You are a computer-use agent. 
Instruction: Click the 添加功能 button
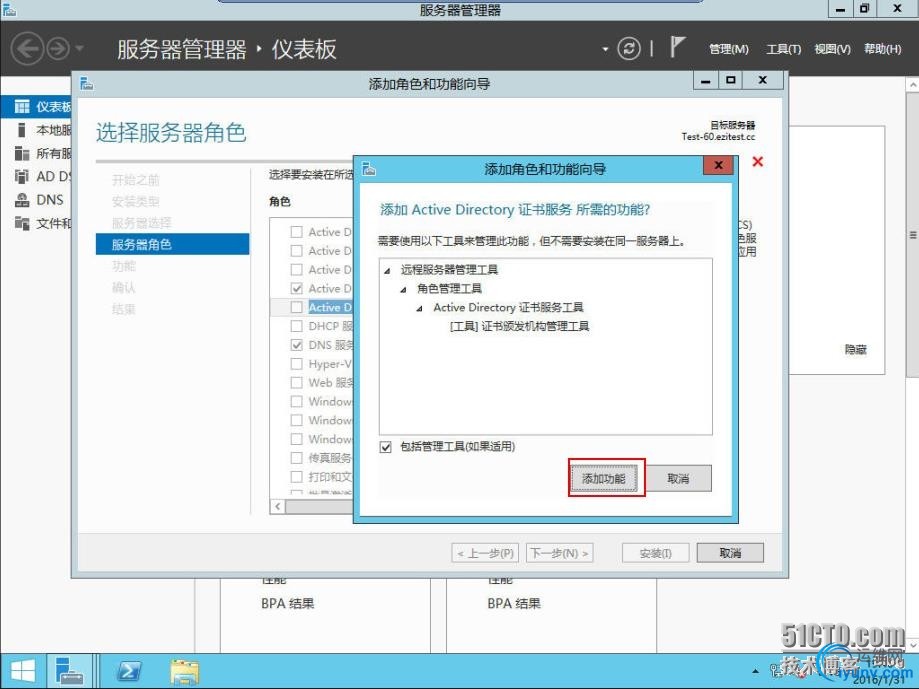pyautogui.click(x=604, y=479)
